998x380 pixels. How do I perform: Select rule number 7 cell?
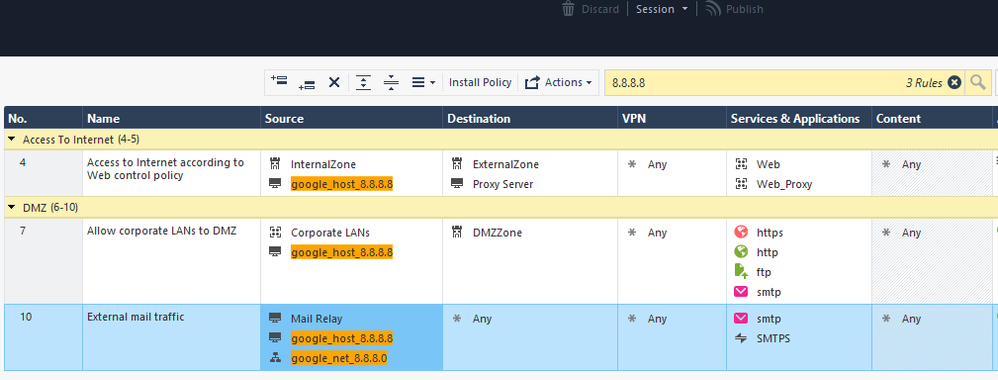tap(43, 261)
